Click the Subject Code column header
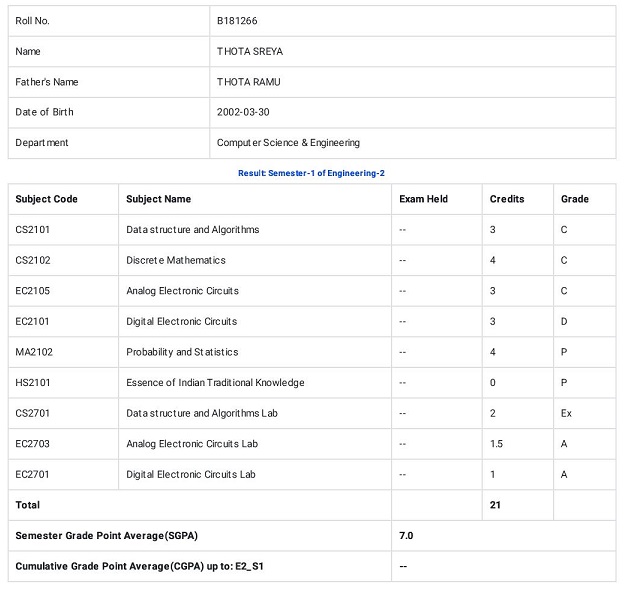Screen dimensions: 624x589 [46, 199]
